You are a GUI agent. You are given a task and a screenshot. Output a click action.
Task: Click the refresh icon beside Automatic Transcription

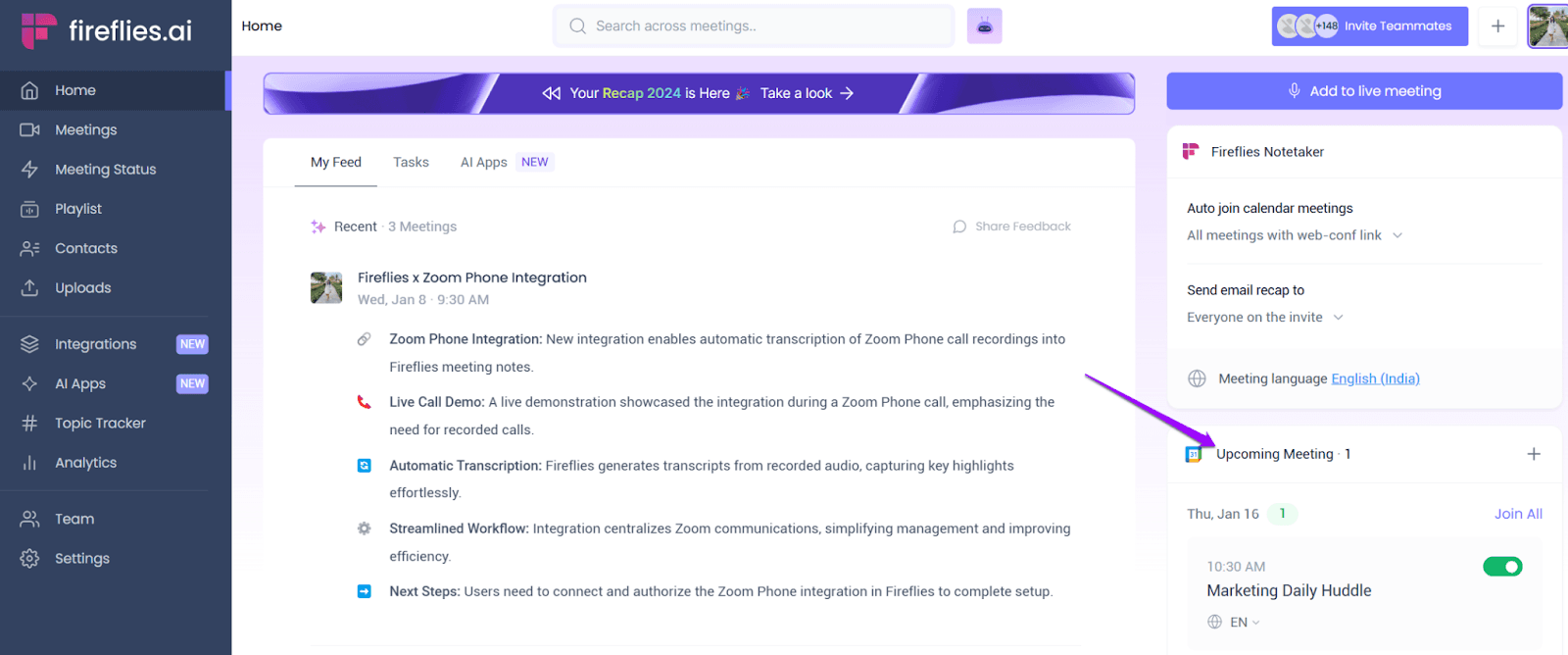point(364,466)
